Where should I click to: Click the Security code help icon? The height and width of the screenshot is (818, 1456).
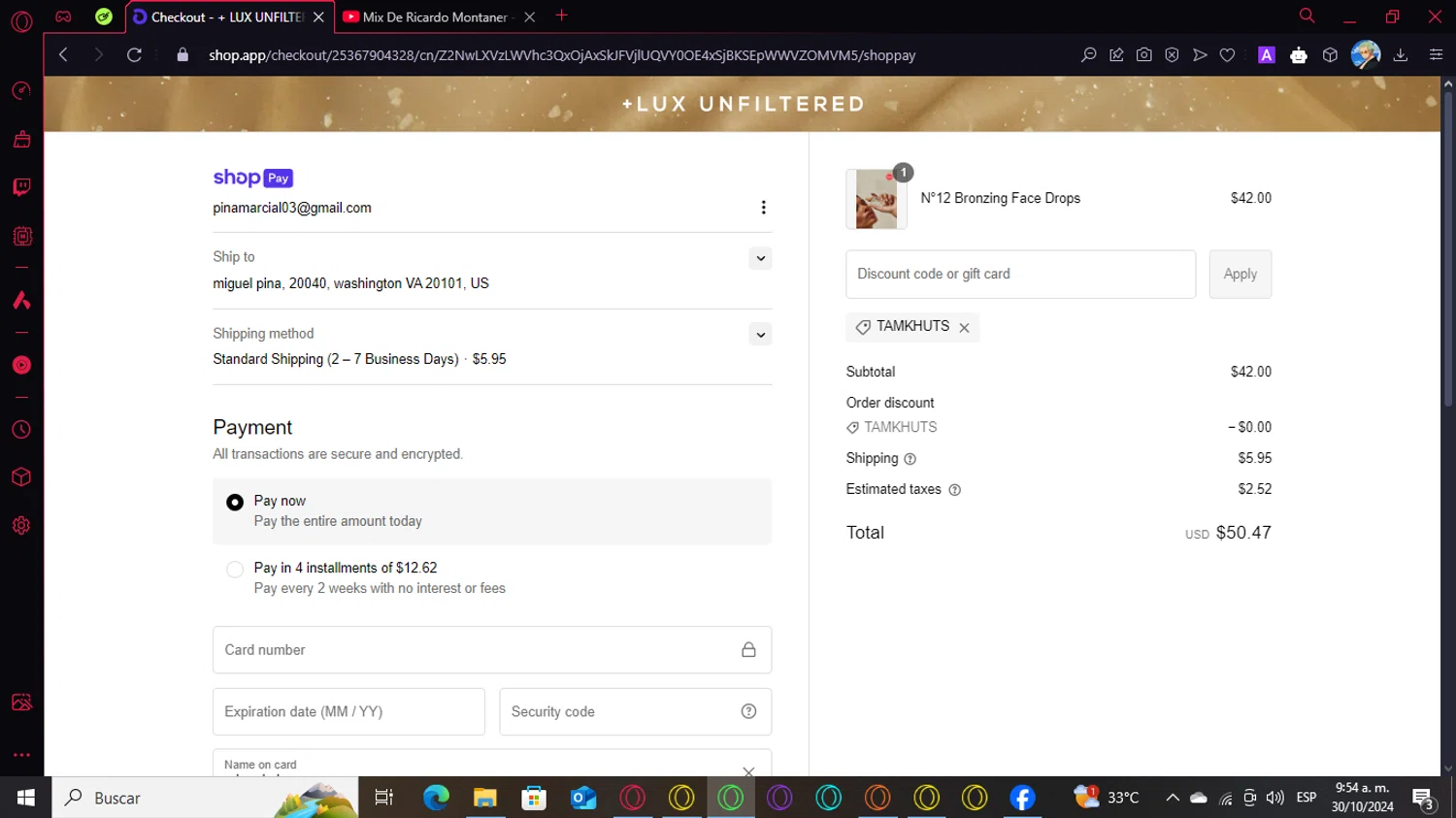[x=748, y=711]
